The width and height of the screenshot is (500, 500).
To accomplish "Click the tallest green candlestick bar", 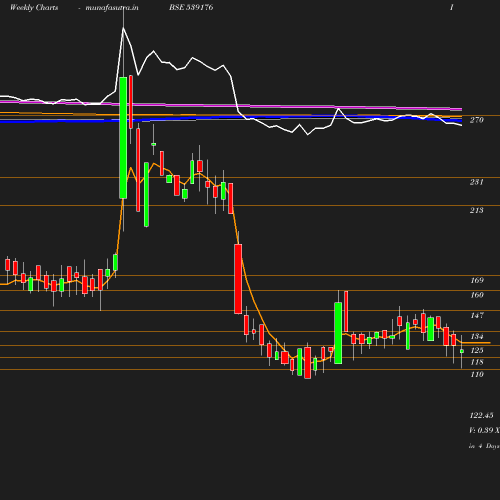I will 123,138.
